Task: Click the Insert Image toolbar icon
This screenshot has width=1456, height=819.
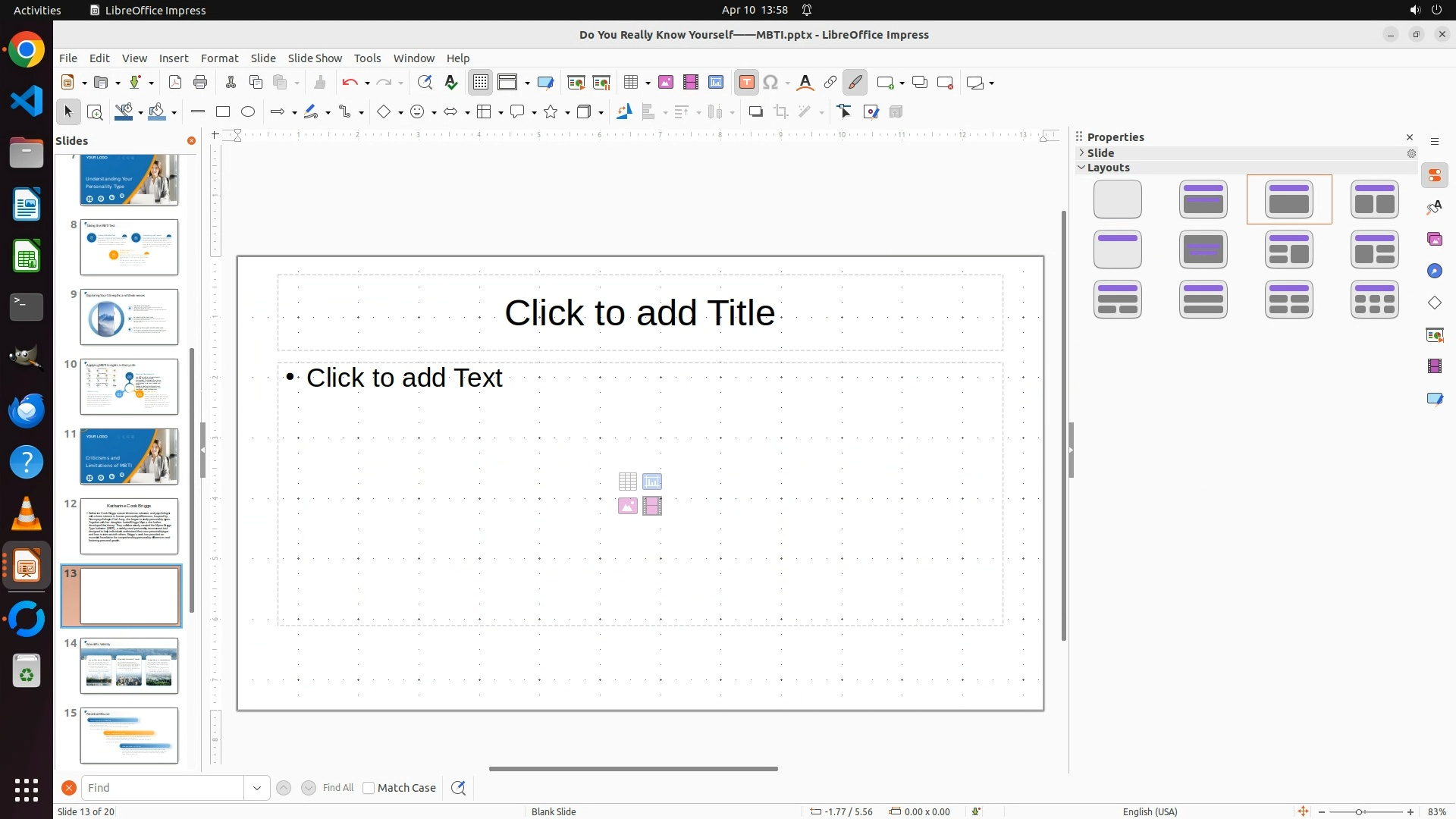Action: coord(666,83)
